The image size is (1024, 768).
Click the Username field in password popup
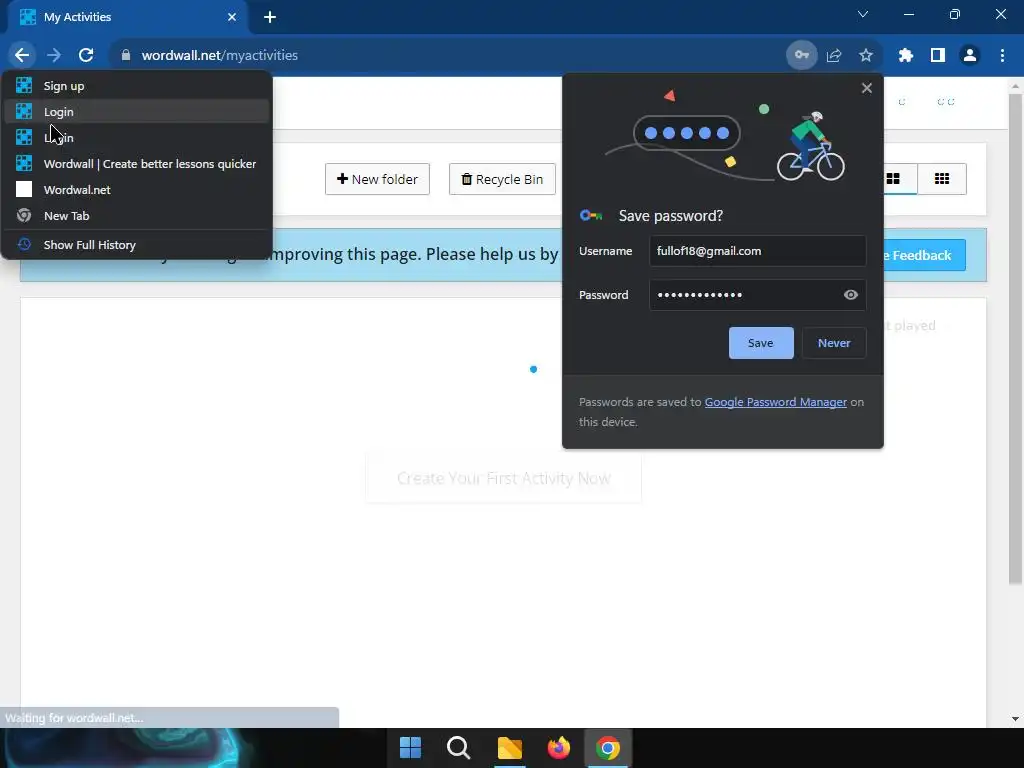[x=758, y=251]
